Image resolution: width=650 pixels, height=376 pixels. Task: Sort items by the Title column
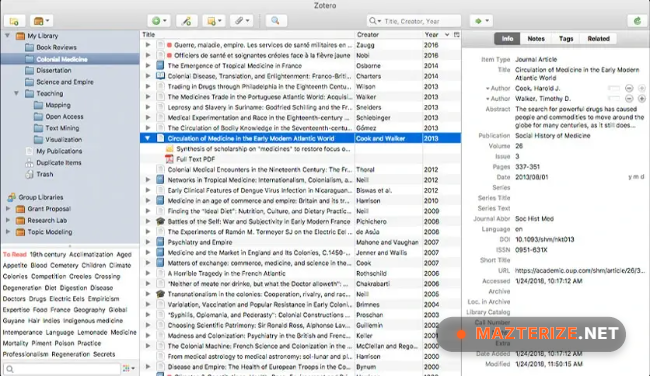247,35
